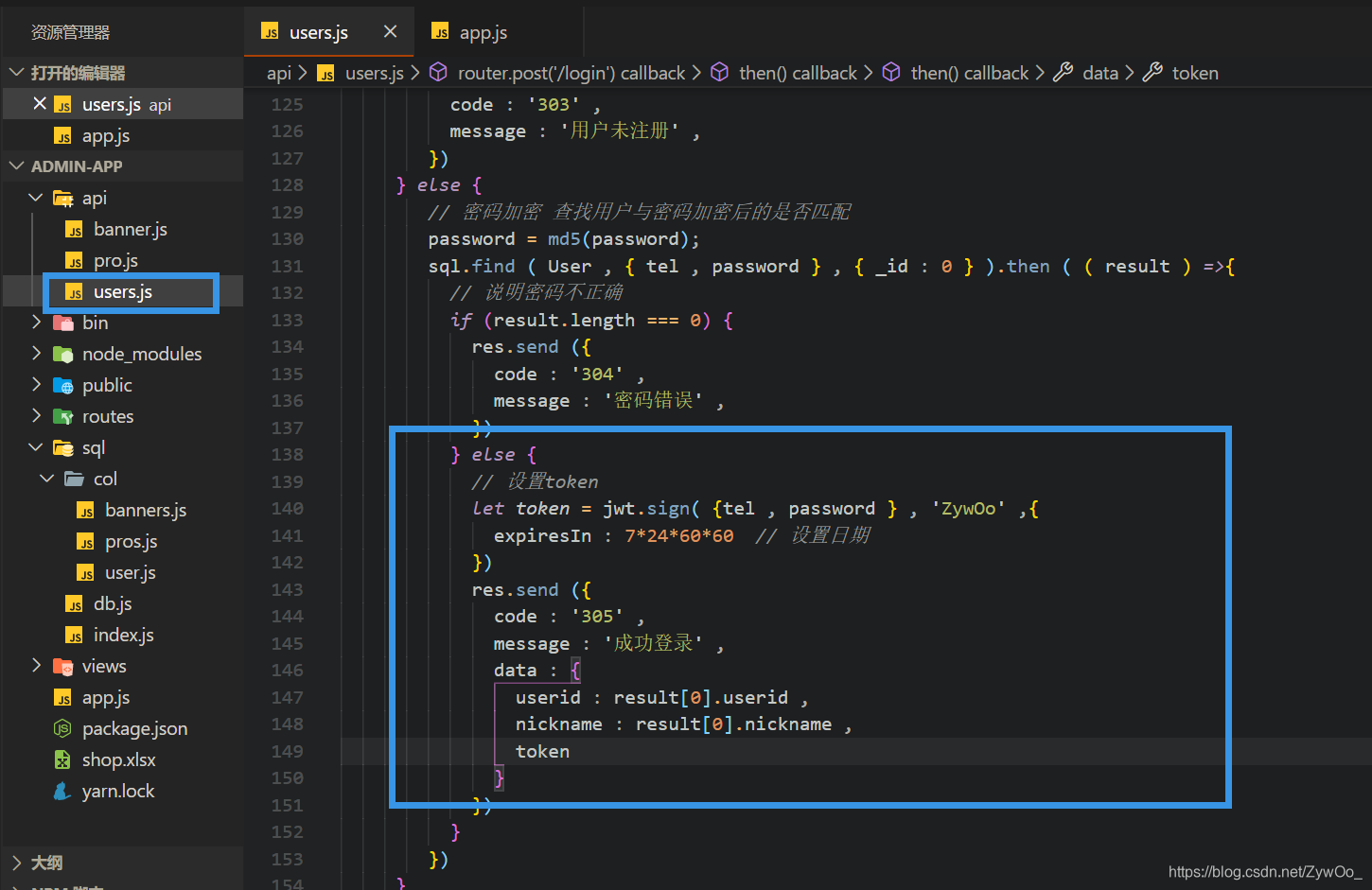Click the JS icon beside db.js
This screenshot has width=1372, height=890.
click(75, 603)
